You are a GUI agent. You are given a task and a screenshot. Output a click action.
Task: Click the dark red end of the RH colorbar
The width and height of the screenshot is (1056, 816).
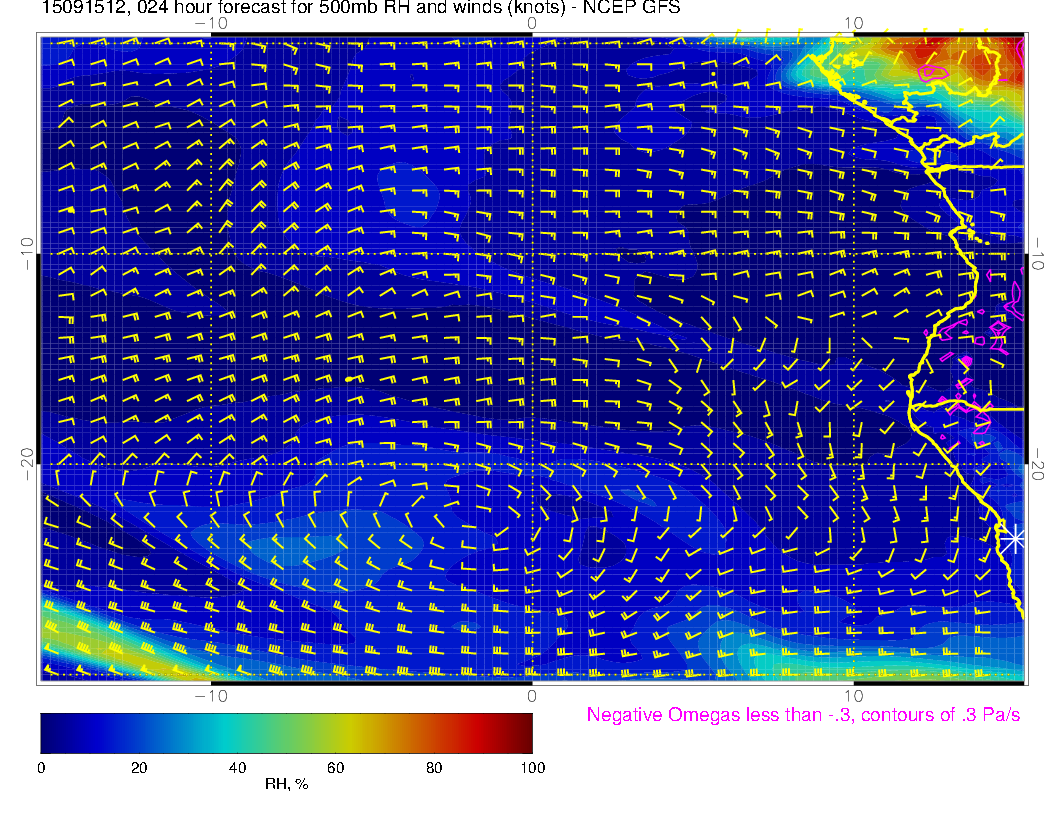(522, 733)
